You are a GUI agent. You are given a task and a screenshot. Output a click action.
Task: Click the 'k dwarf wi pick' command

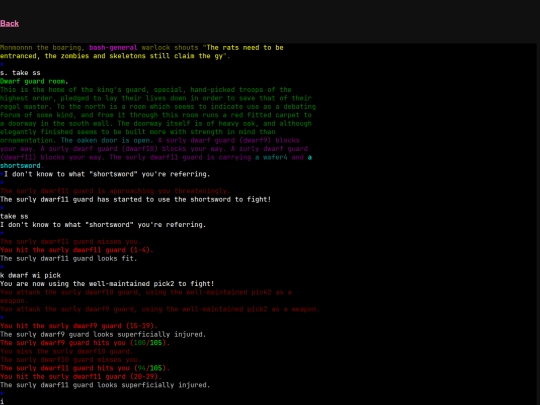(30, 276)
